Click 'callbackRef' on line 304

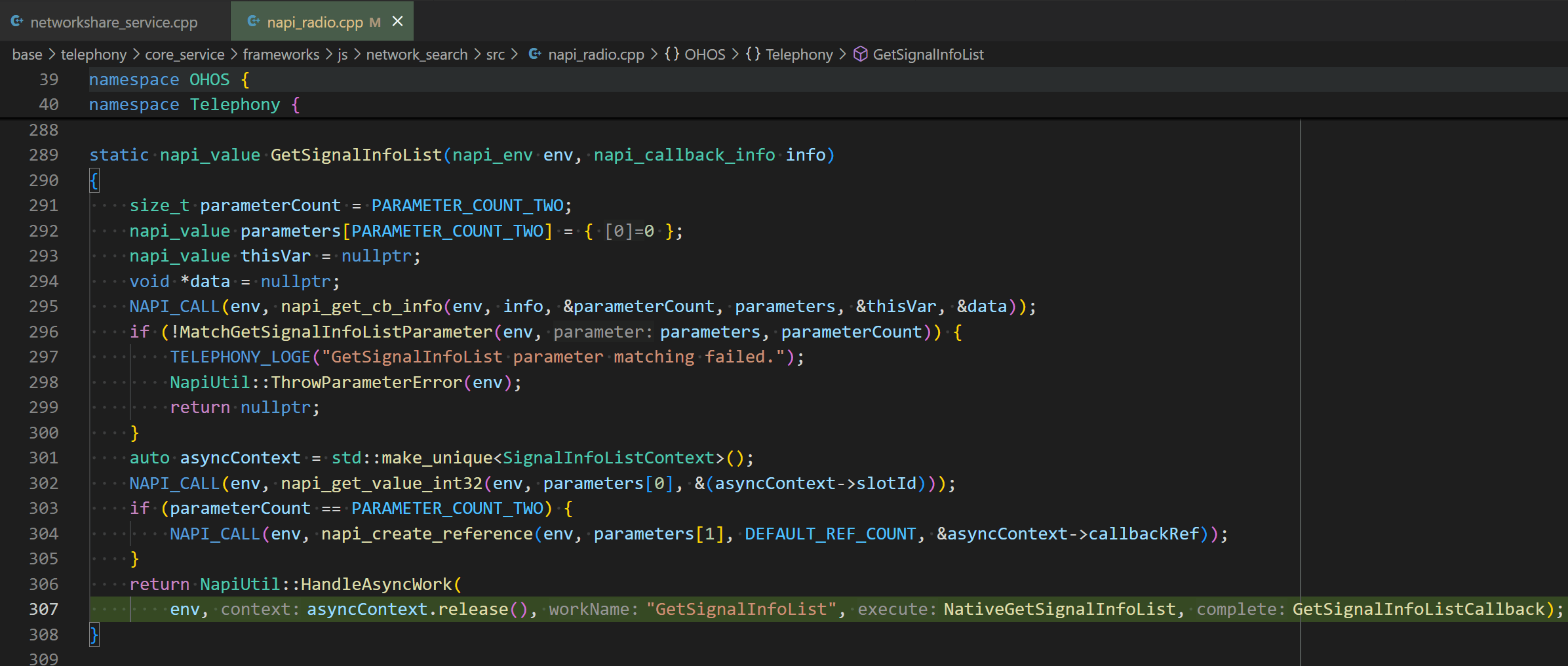(1144, 534)
